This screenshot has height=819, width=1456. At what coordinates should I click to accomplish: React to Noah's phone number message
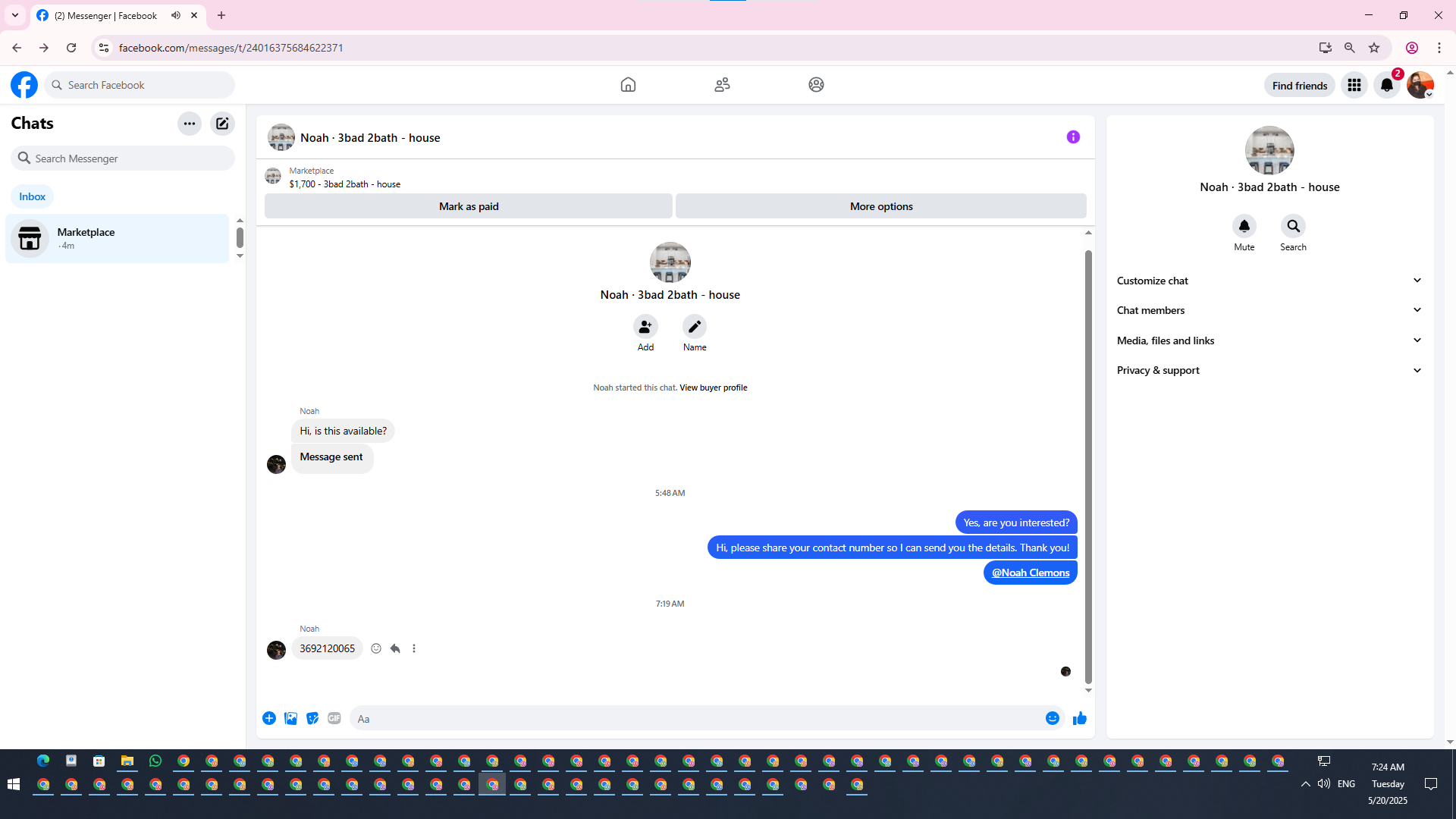(376, 648)
